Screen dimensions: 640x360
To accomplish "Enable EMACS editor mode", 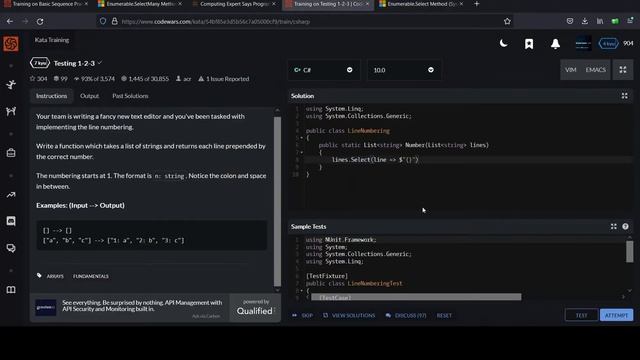I will coord(596,70).
